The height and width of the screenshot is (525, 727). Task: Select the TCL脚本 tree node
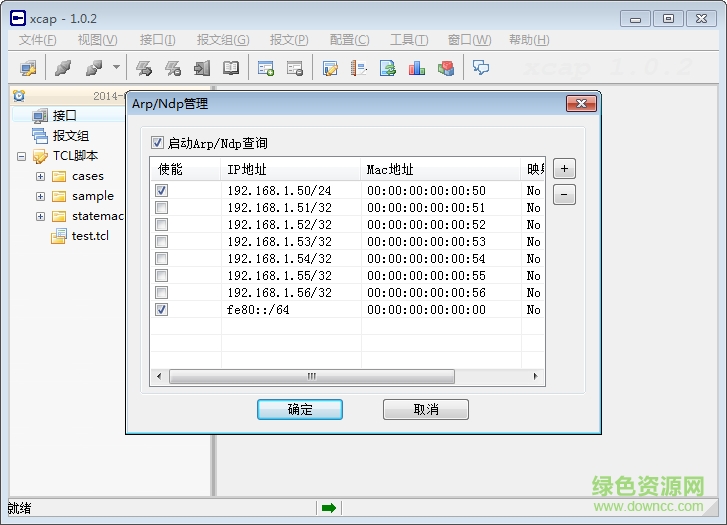click(76, 155)
